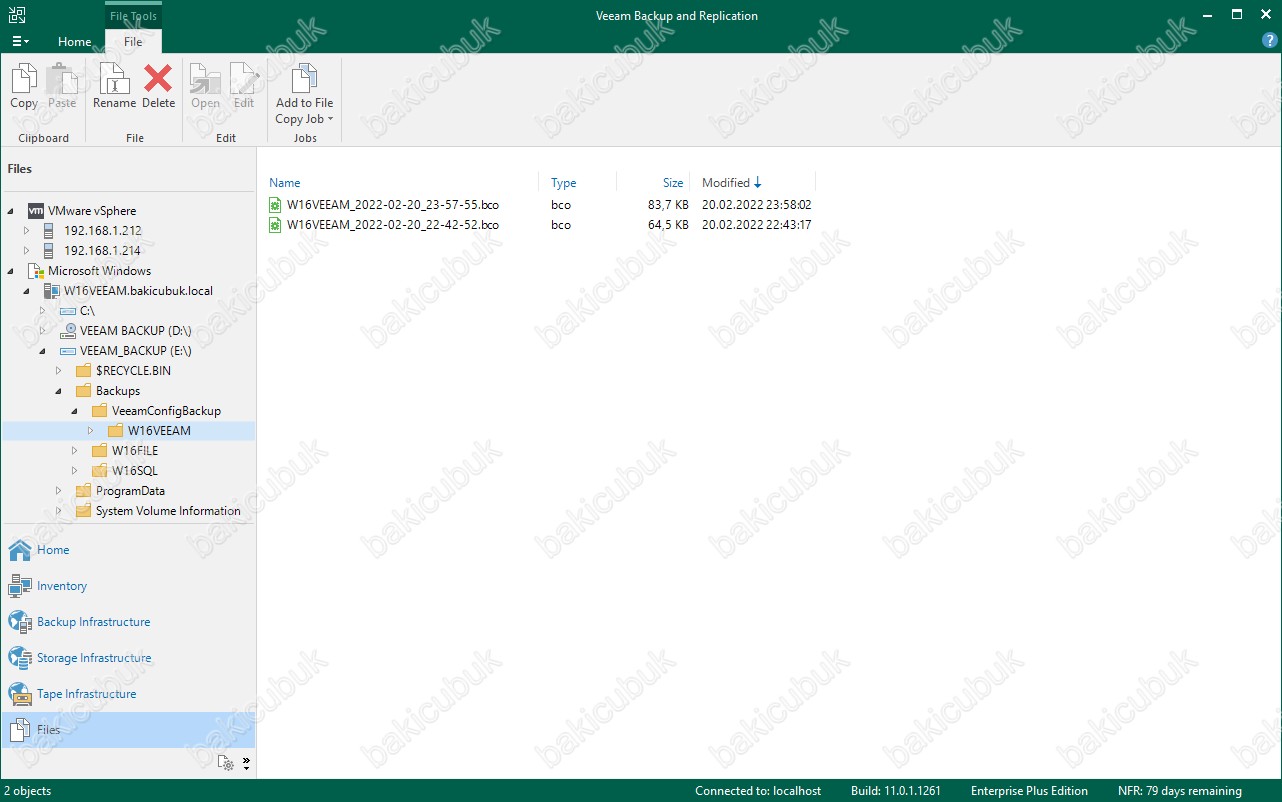Click Enterprise Plus Edition status text
Viewport: 1282px width, 802px height.
click(x=1029, y=791)
